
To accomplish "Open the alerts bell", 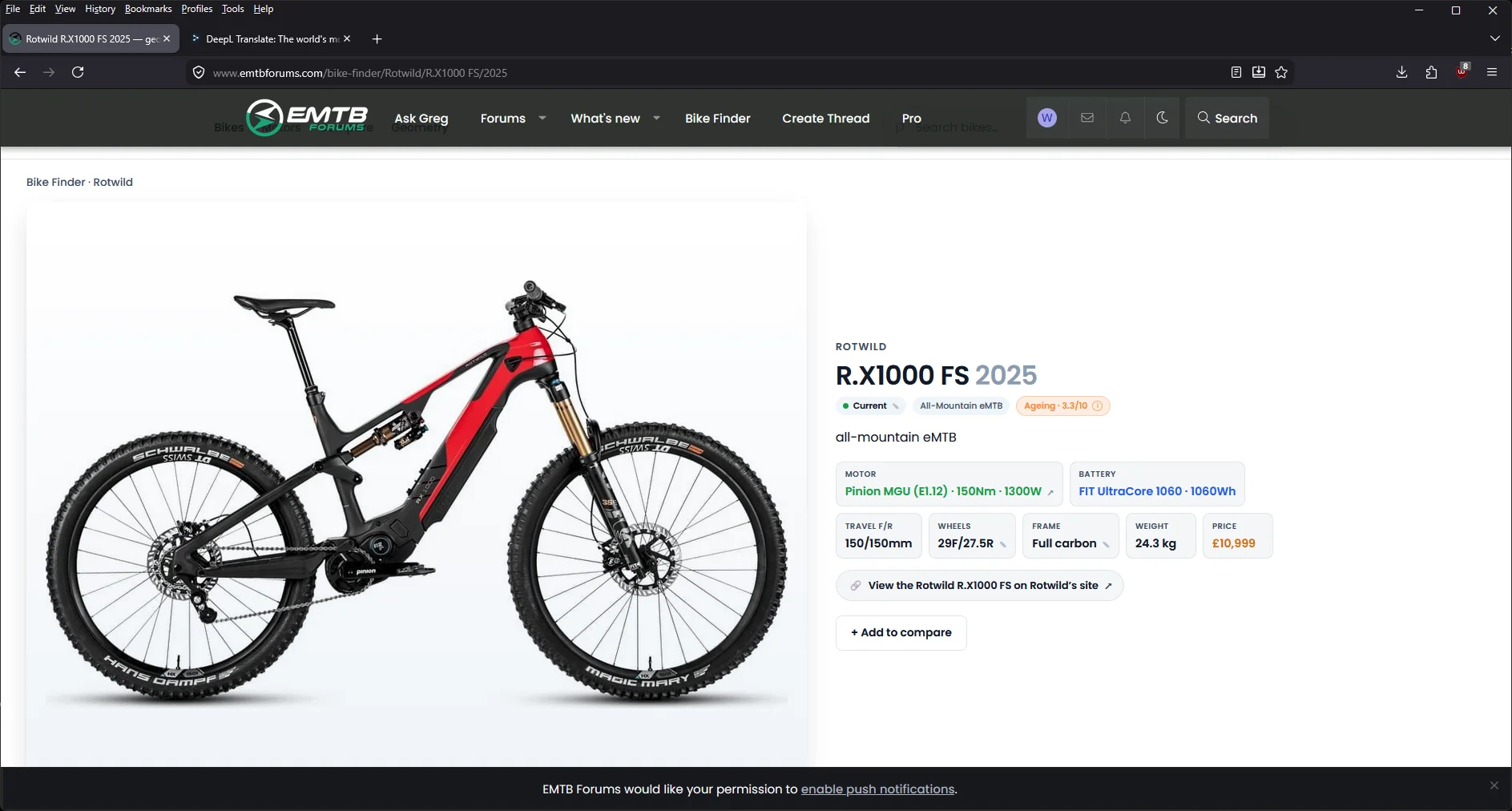I will point(1126,118).
